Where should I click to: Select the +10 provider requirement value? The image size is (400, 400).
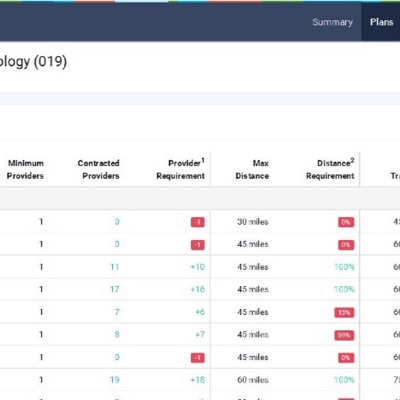click(197, 267)
